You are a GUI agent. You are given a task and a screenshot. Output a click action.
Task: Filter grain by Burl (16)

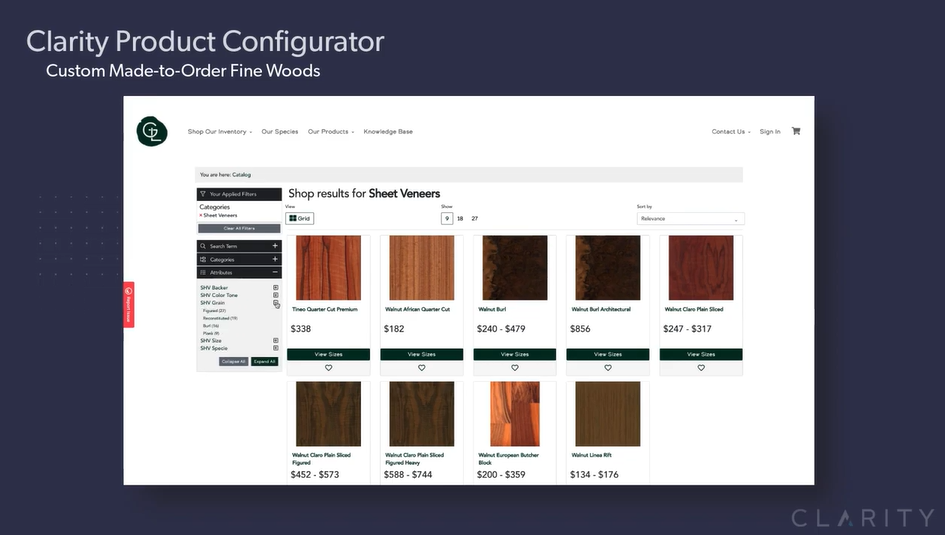coord(211,326)
